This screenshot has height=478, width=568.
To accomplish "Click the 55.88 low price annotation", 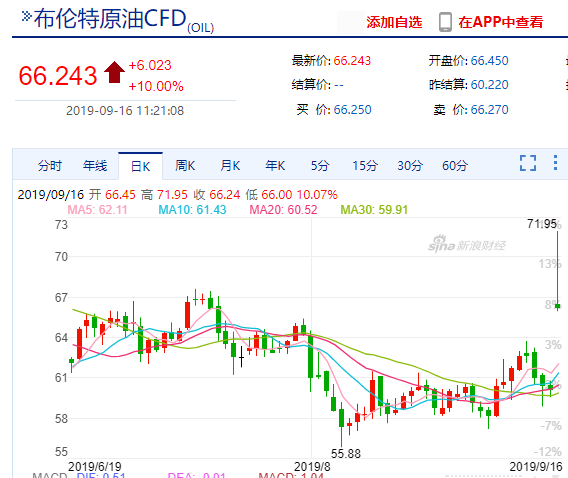I will tap(346, 454).
